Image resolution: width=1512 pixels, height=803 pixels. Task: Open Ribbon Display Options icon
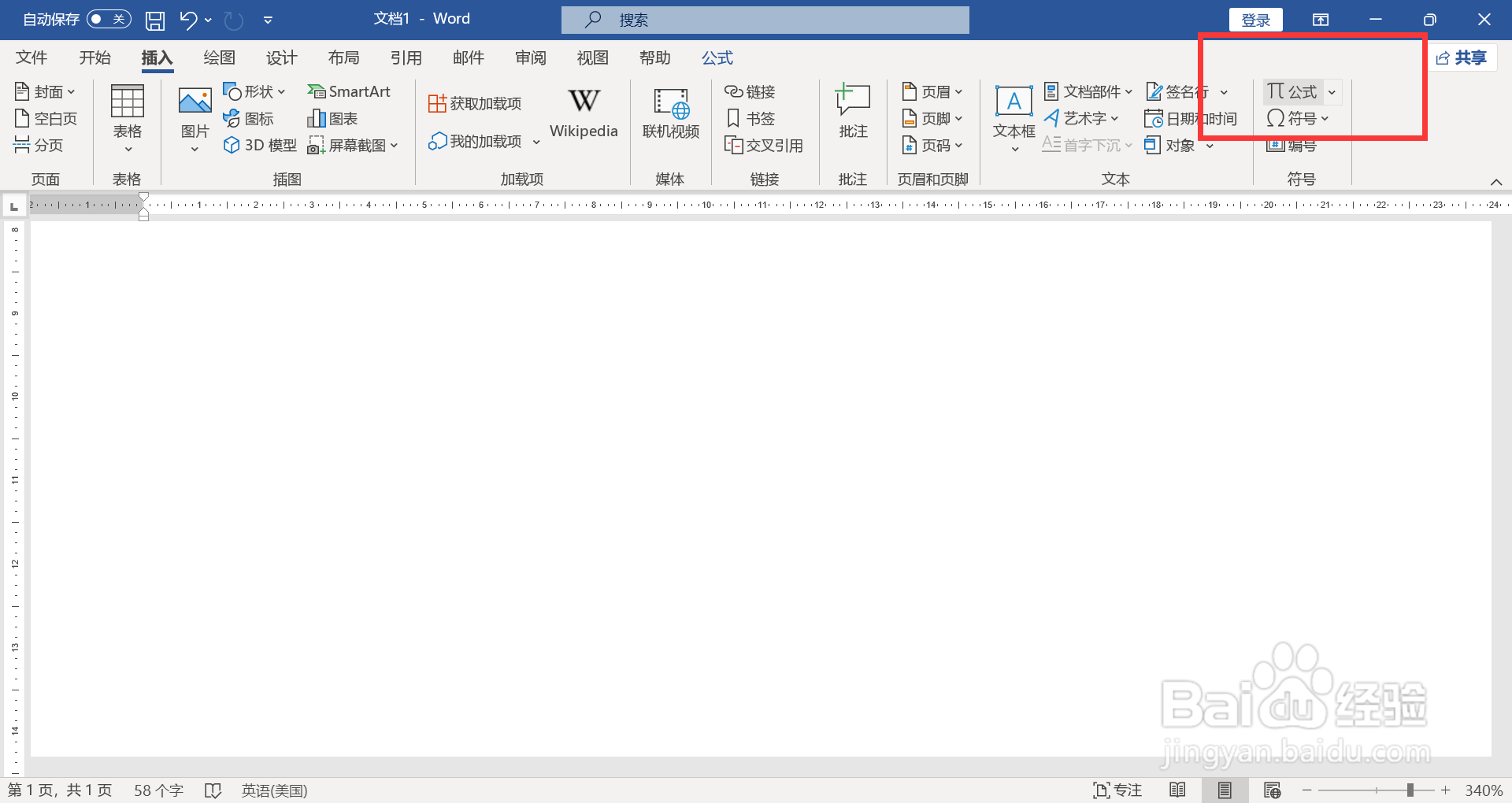[x=1321, y=20]
